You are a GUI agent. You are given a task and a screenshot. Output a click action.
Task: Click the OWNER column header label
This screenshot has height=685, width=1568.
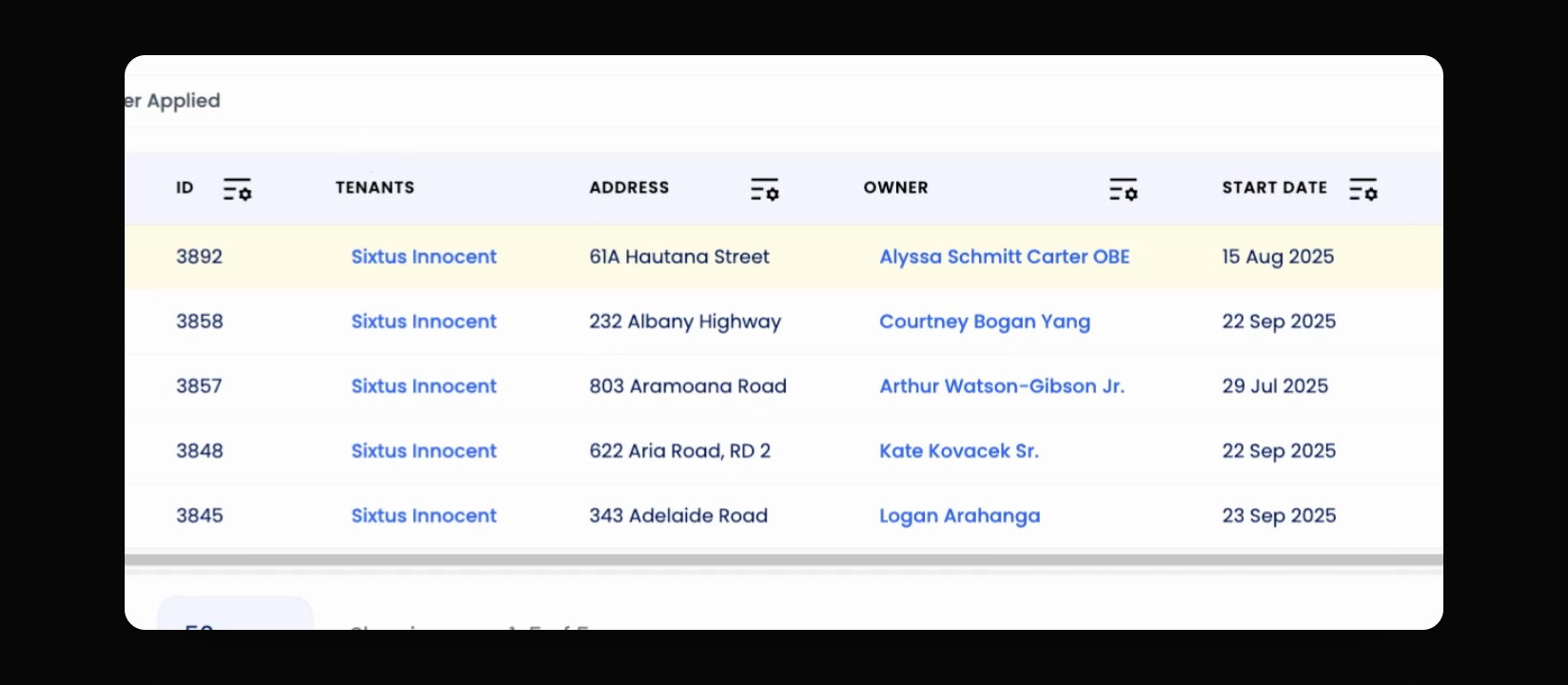895,187
